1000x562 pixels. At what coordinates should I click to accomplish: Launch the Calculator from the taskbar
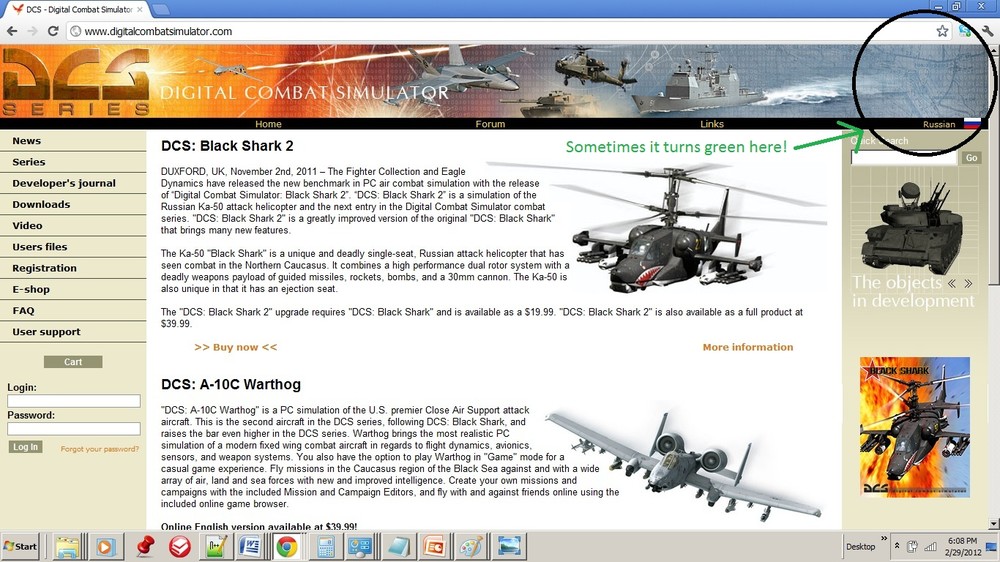(x=325, y=547)
